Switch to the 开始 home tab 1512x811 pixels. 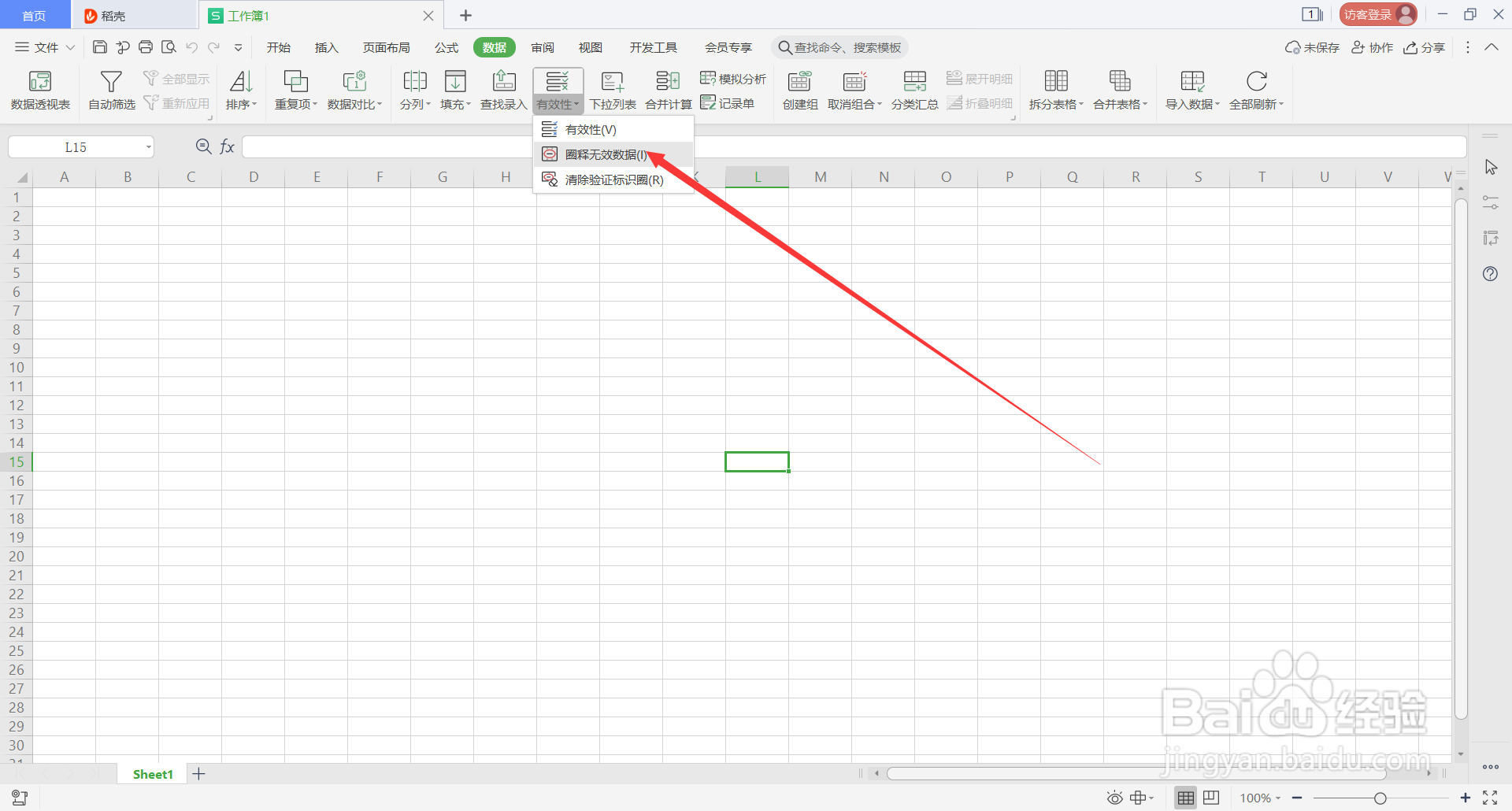coord(278,47)
